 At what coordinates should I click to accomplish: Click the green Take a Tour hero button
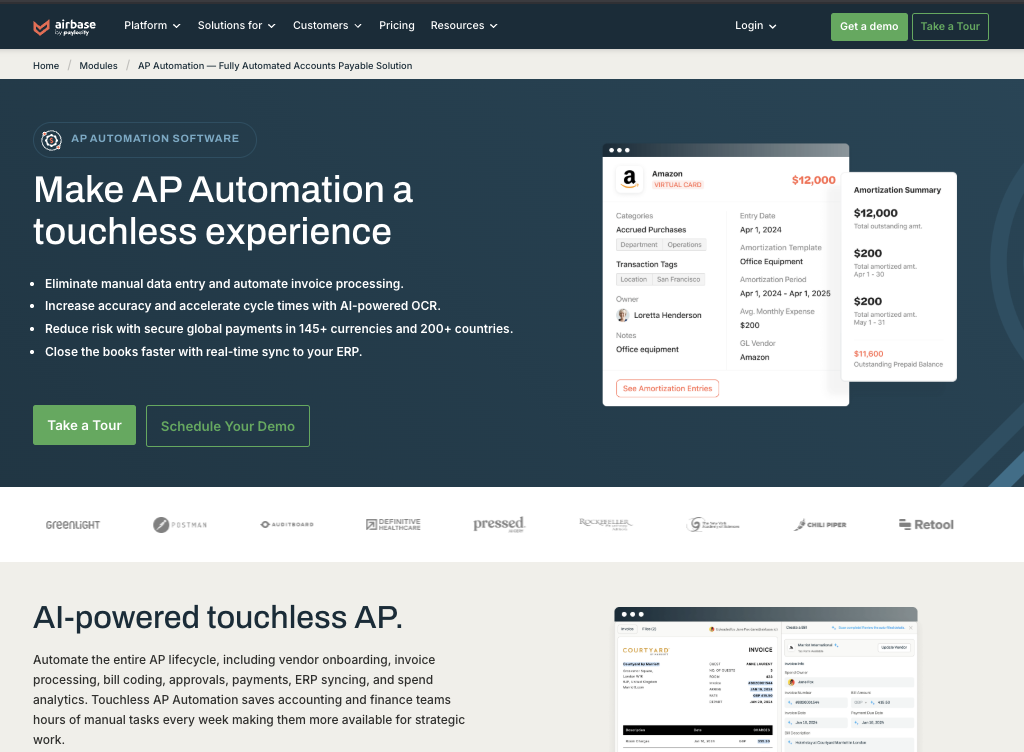[84, 425]
